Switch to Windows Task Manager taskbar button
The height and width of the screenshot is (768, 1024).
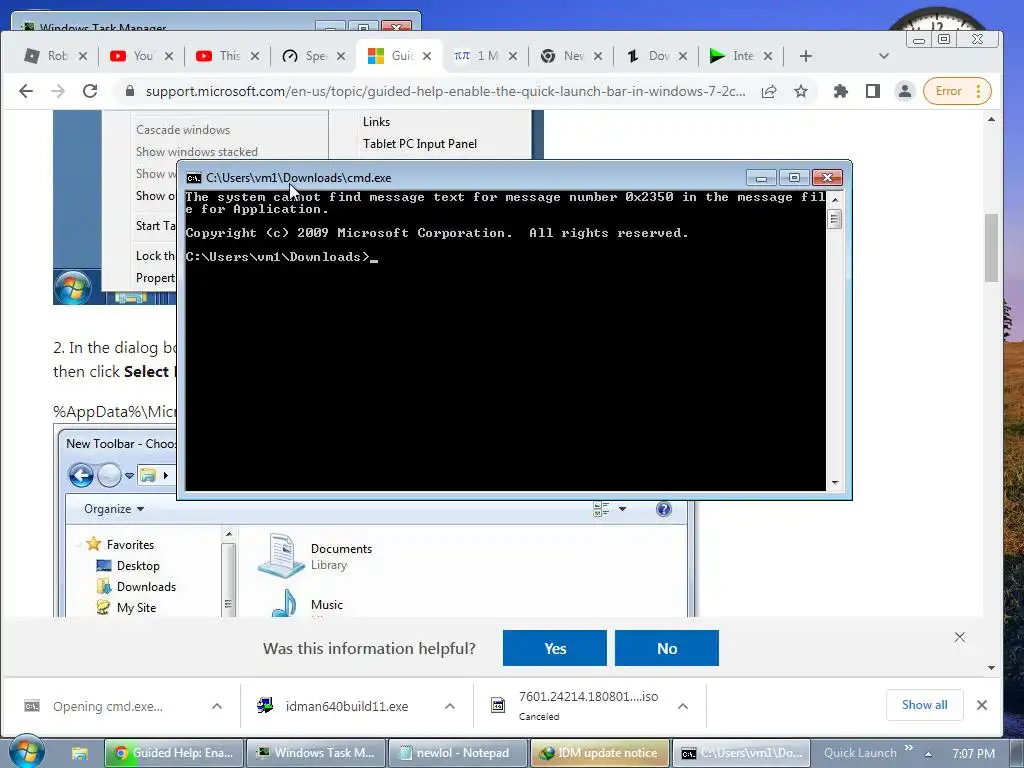pos(316,753)
